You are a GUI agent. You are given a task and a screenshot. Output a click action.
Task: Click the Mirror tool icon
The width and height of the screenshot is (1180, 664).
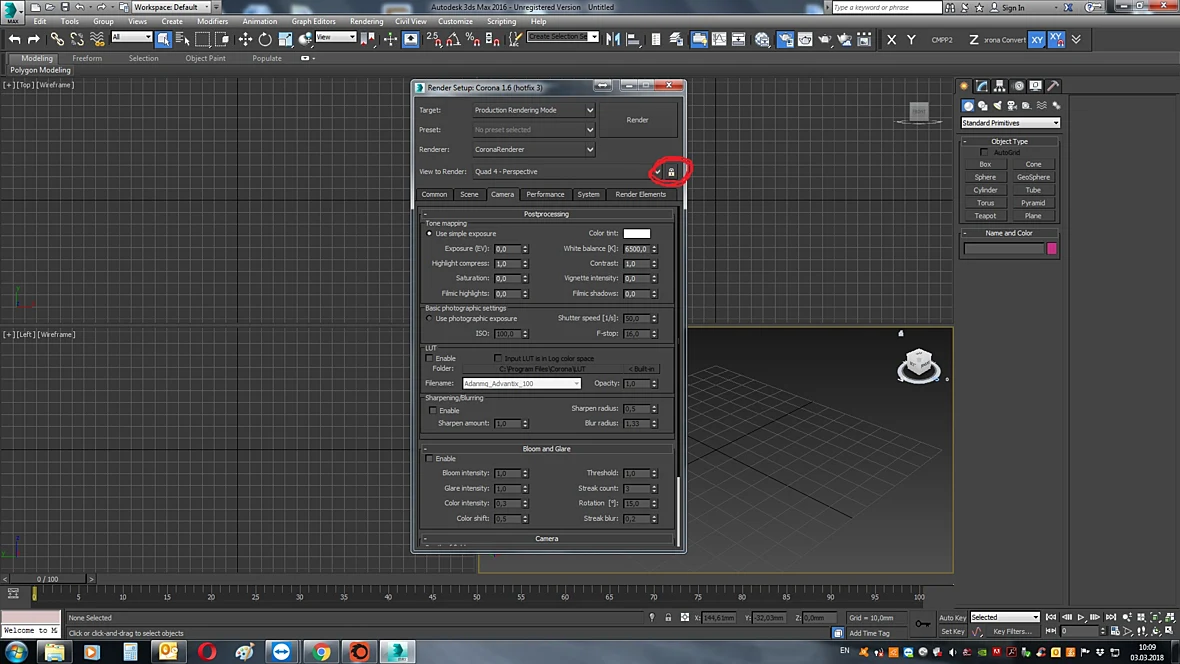click(x=613, y=39)
